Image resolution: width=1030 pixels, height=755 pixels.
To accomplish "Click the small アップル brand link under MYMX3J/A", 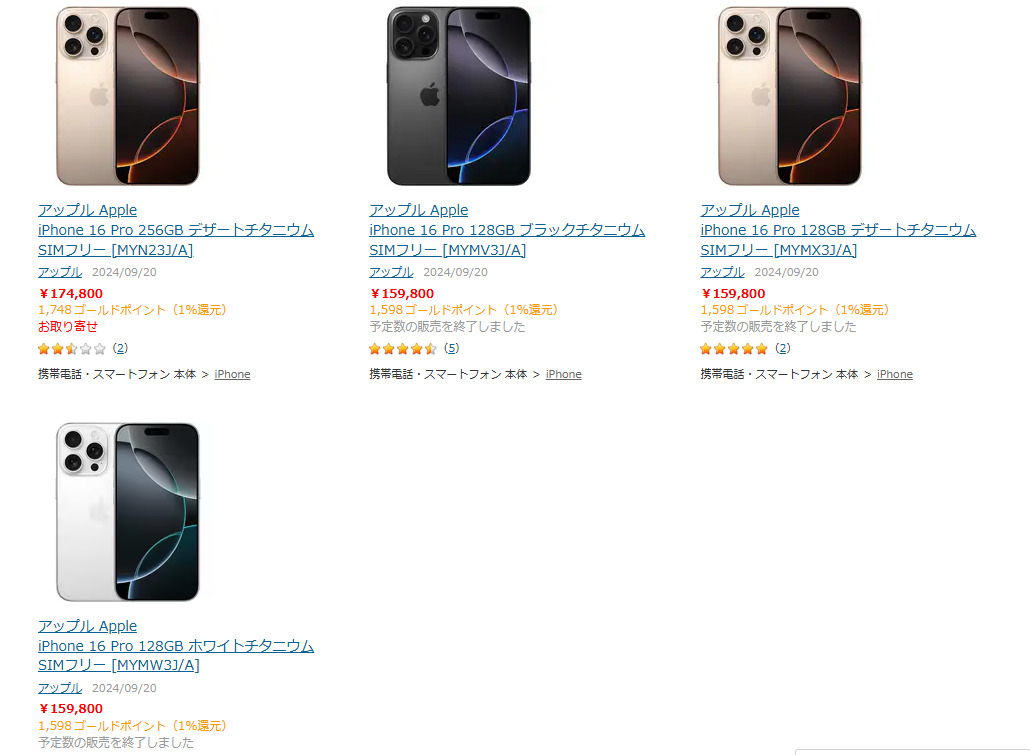I will tap(722, 272).
